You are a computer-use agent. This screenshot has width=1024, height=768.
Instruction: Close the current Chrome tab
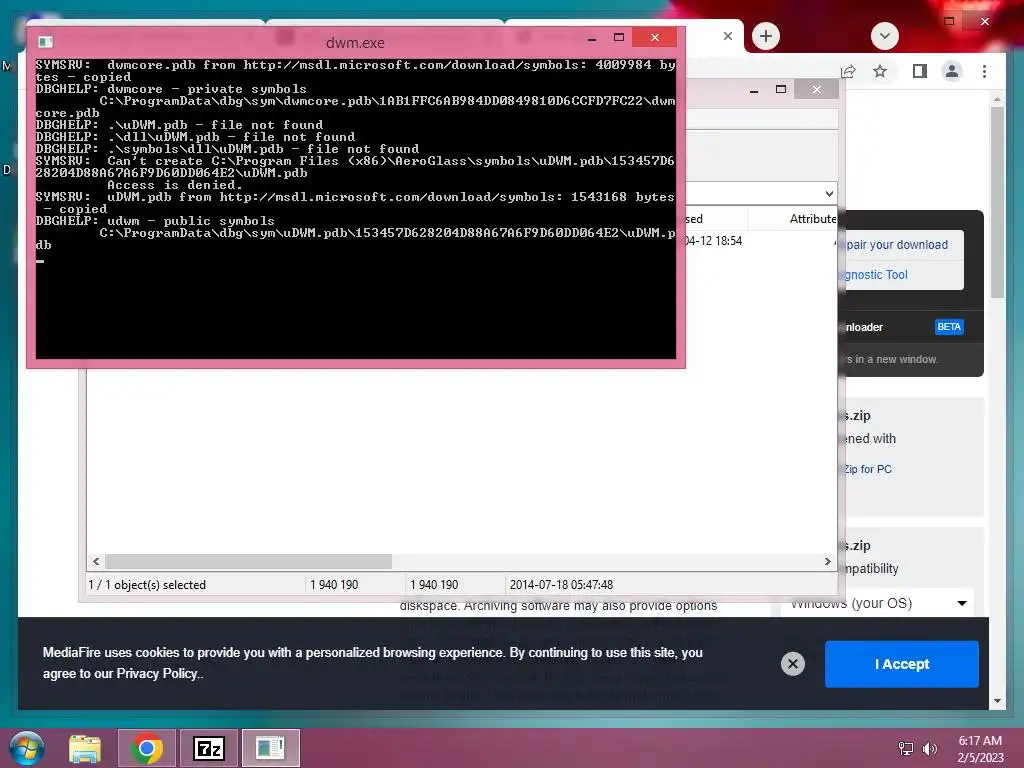coord(728,36)
